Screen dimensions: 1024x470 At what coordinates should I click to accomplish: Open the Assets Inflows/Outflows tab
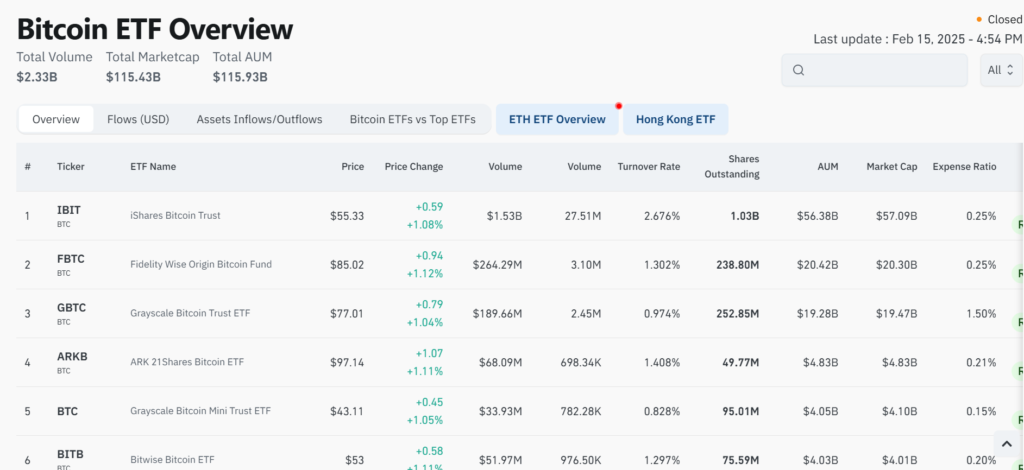pos(259,119)
